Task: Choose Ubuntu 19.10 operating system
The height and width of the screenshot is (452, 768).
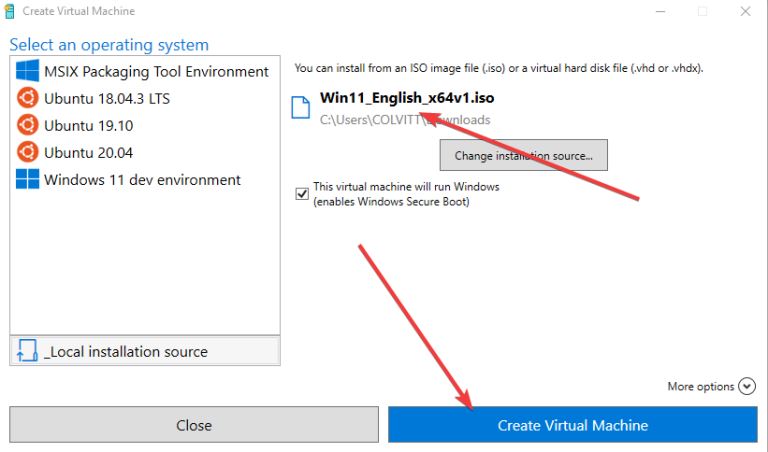Action: (x=145, y=125)
